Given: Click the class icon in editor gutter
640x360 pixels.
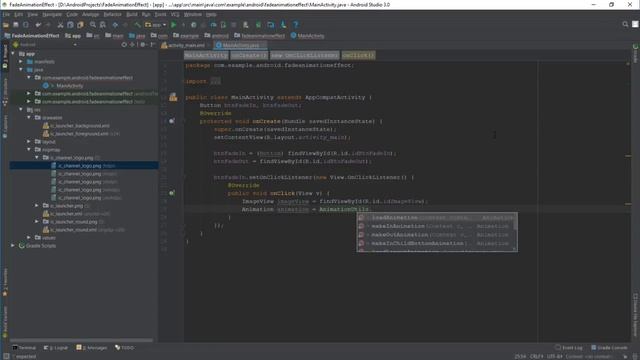Looking at the screenshot, I should point(173,97).
